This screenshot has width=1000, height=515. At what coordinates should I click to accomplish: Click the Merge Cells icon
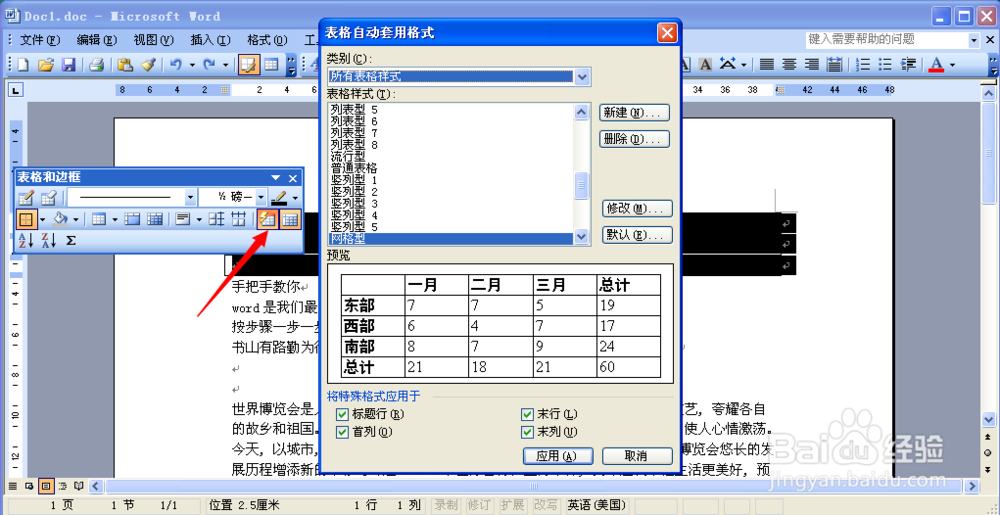tap(132, 220)
